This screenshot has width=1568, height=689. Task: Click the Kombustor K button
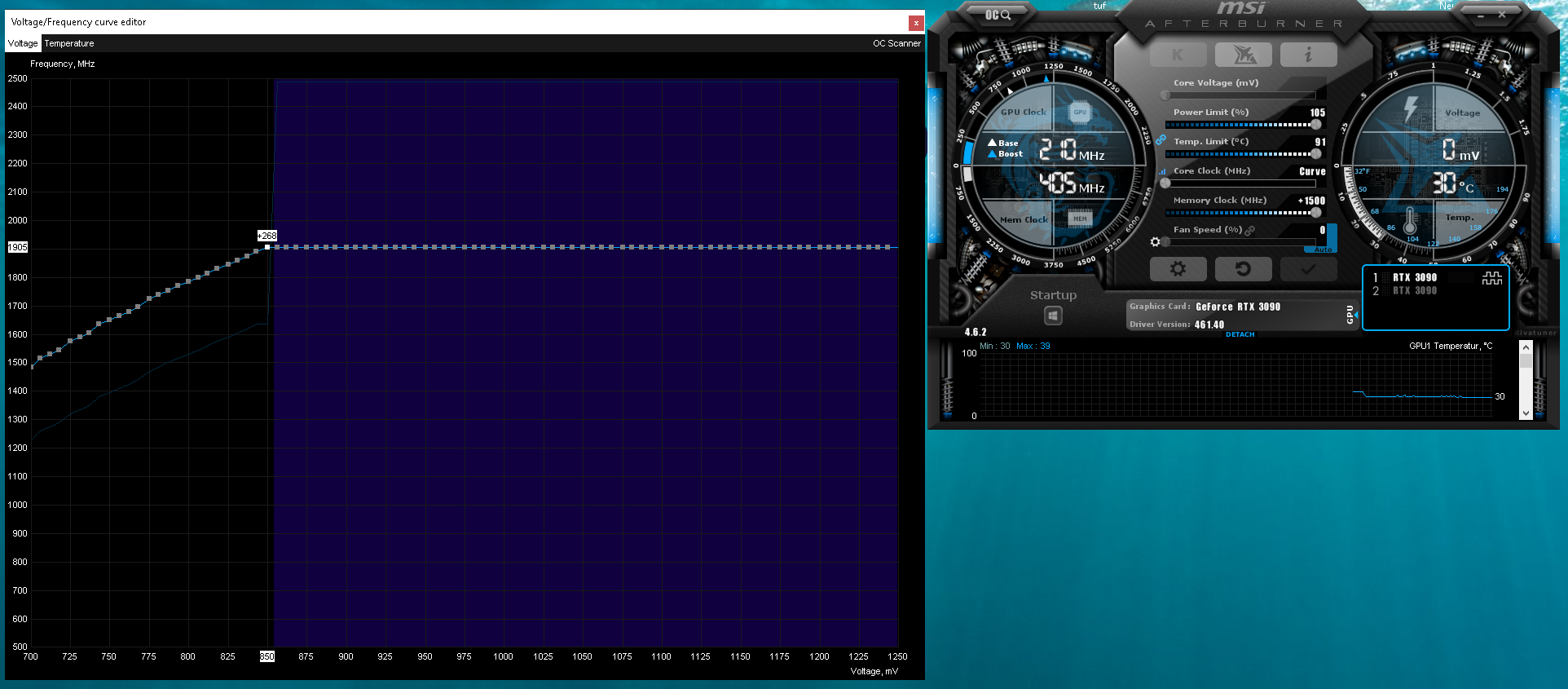click(x=1178, y=55)
